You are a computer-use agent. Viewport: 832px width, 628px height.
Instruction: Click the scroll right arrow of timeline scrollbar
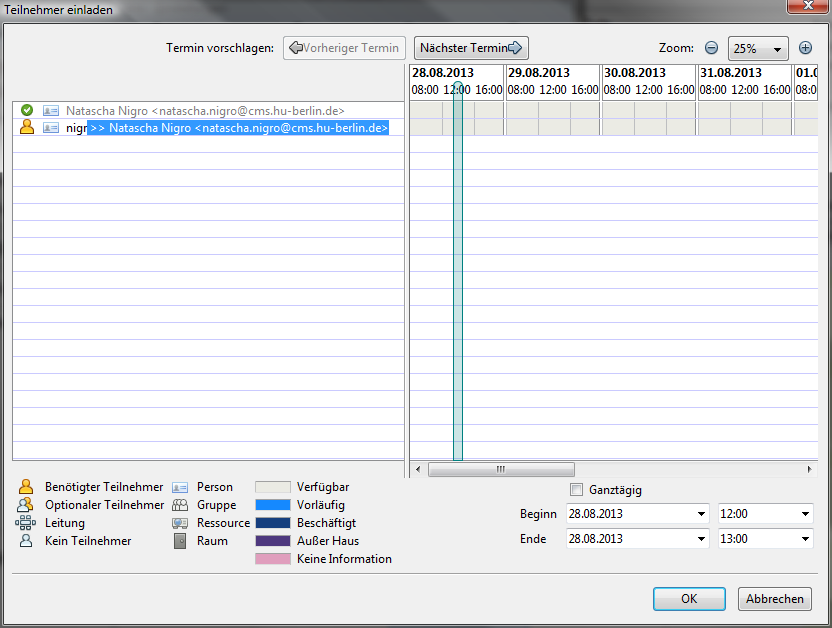point(810,469)
